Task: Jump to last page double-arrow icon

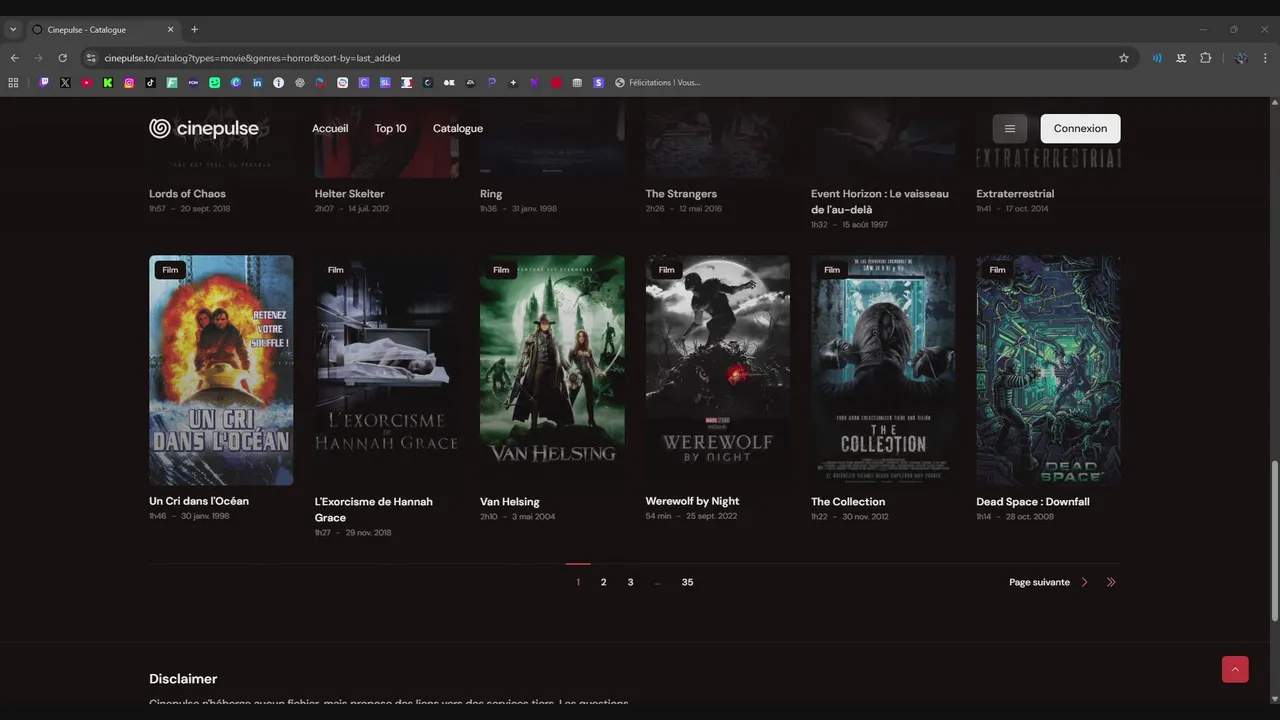Action: (1111, 582)
